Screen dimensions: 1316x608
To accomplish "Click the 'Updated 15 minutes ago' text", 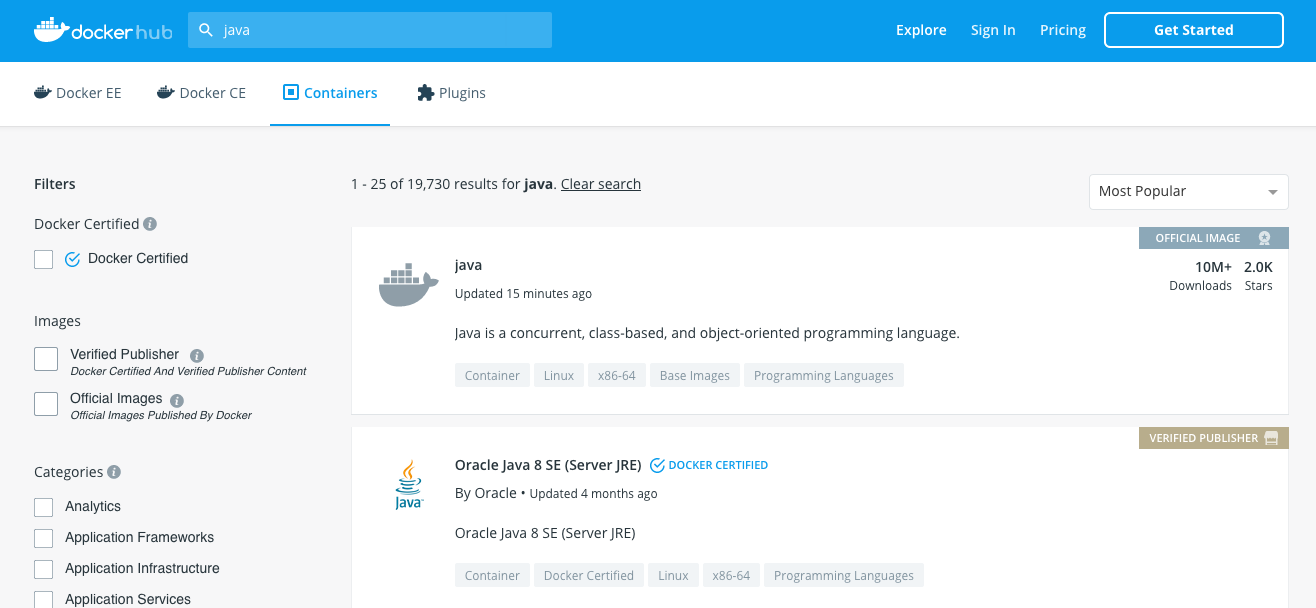I will coord(523,294).
